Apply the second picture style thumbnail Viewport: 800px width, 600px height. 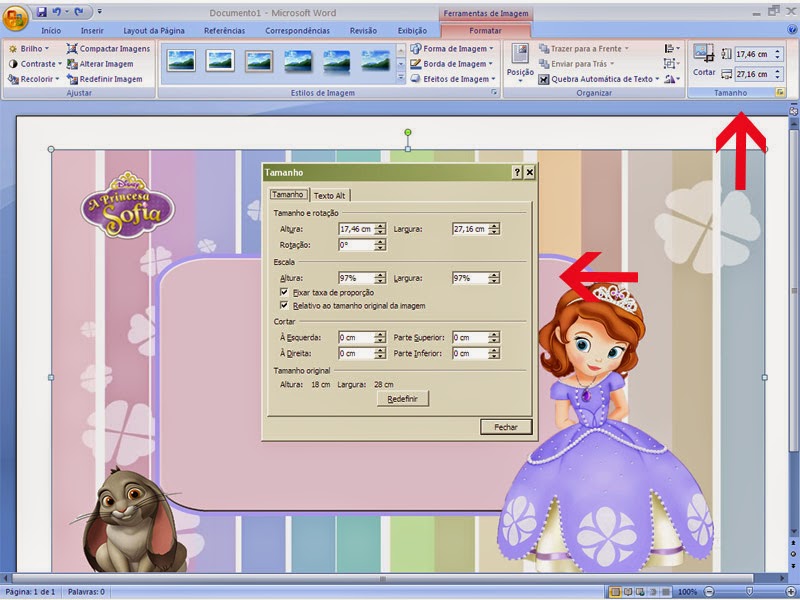(x=220, y=60)
